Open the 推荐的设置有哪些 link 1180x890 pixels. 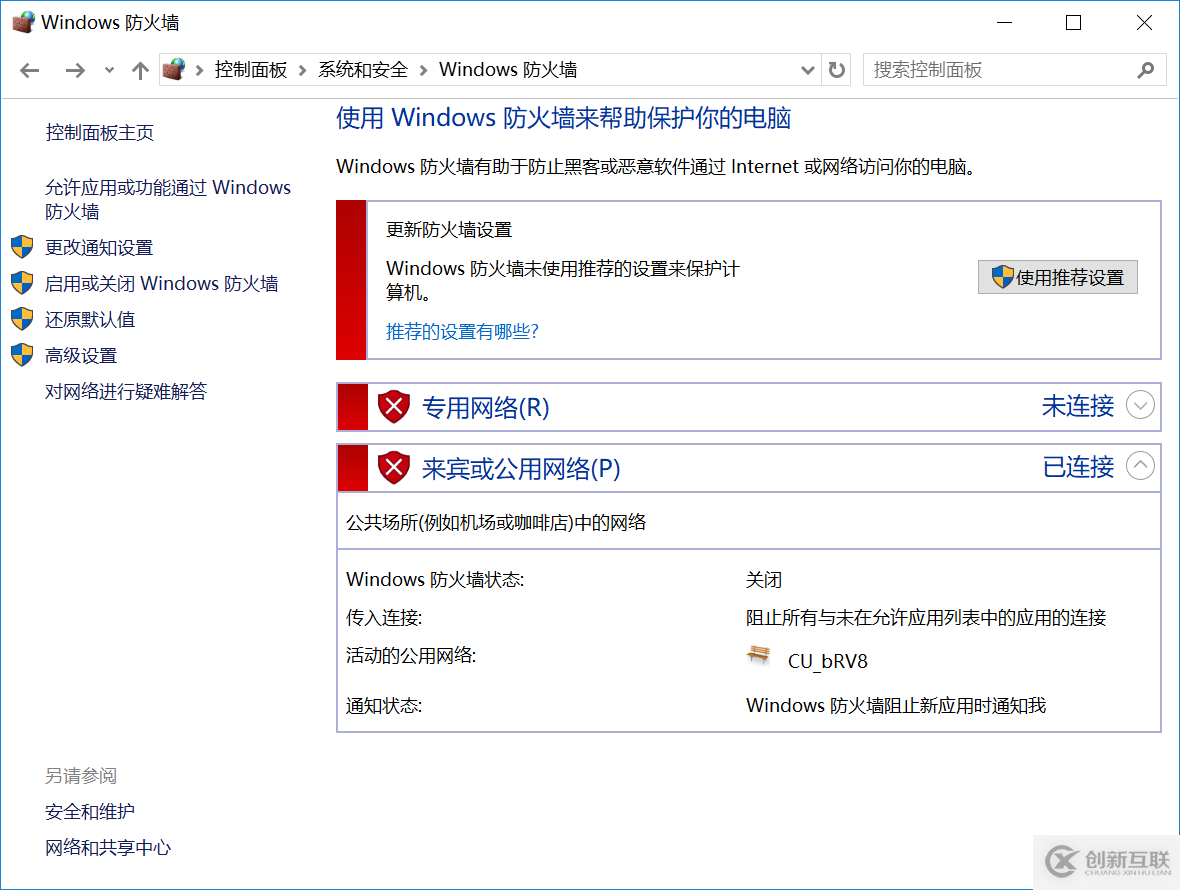pyautogui.click(x=462, y=331)
